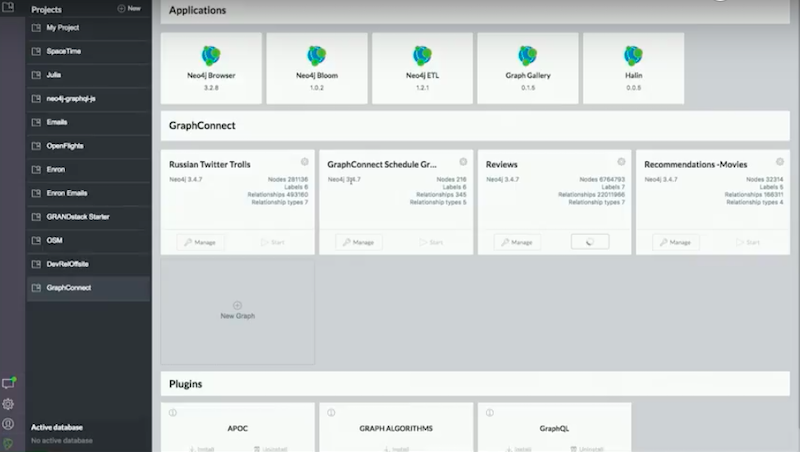The height and width of the screenshot is (452, 800).
Task: Click the project icon beside OSM
Action: pos(36,240)
